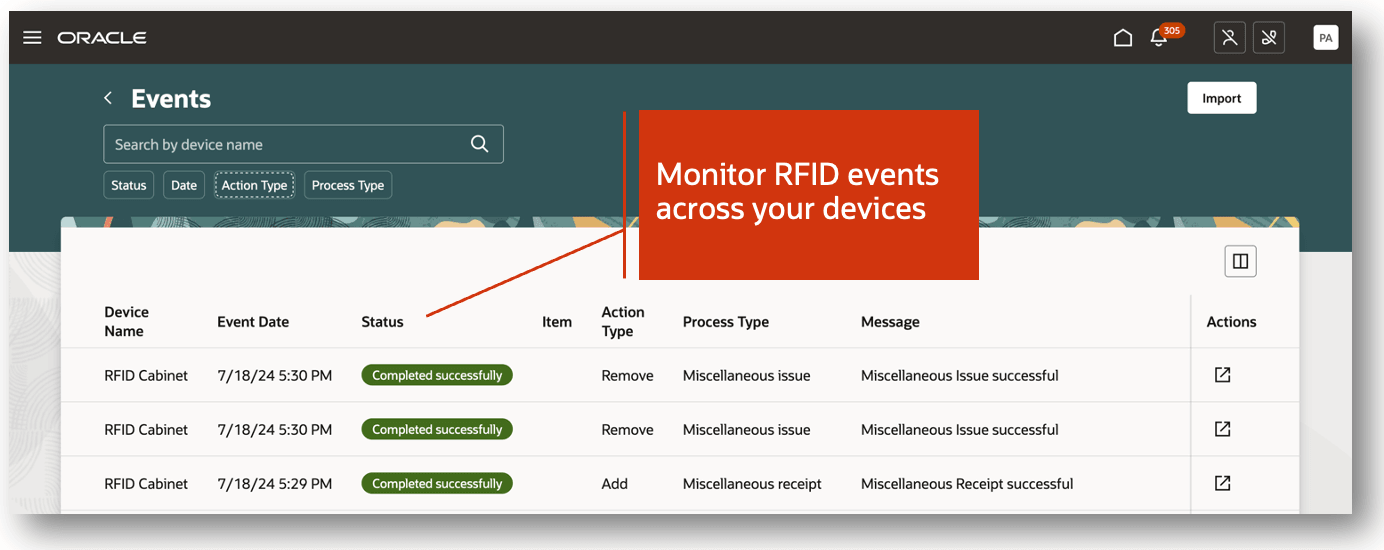Click the 7/18/24 5:29 PM event date
The image size is (1384, 550).
tap(274, 484)
